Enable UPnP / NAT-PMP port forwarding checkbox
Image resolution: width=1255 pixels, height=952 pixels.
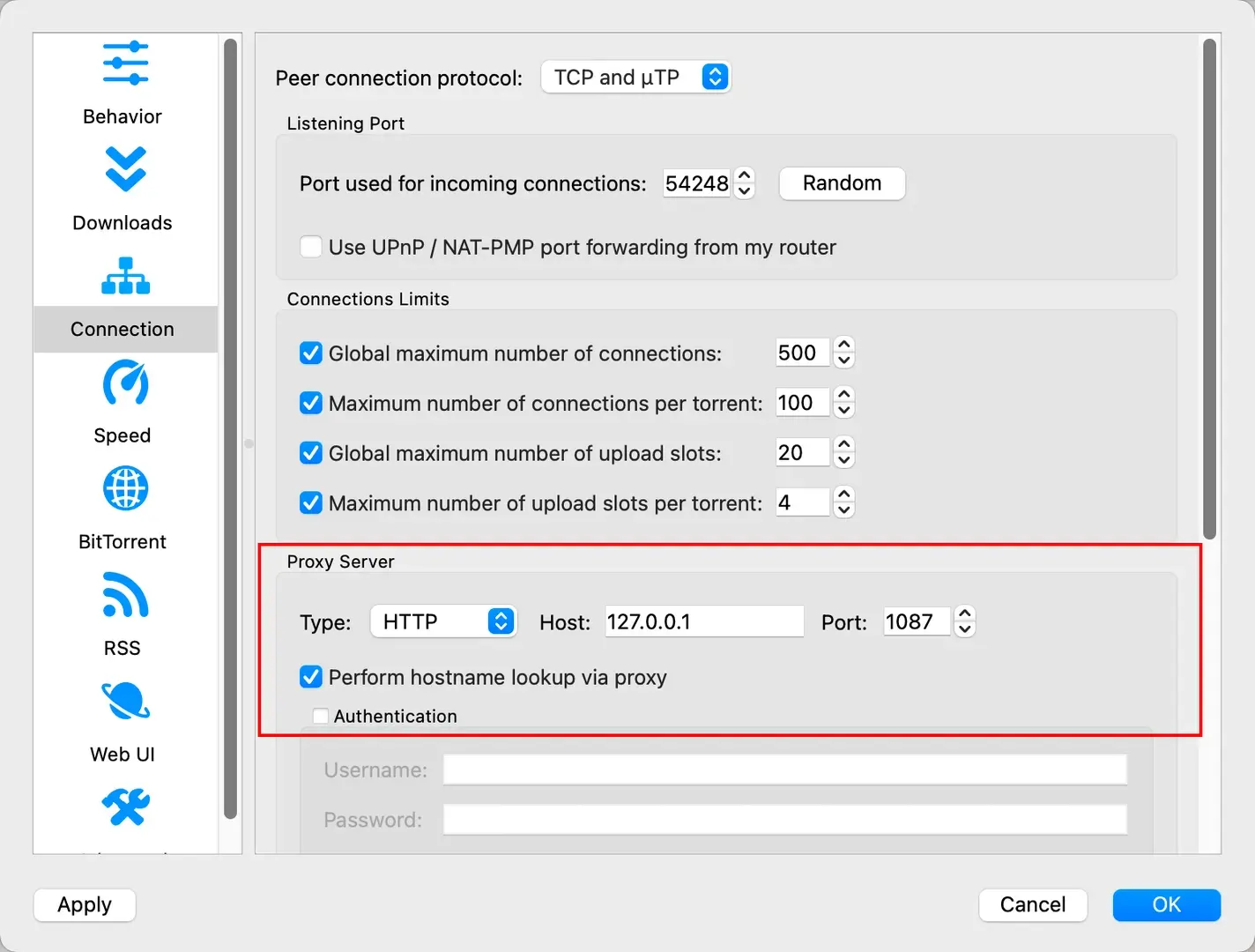tap(310, 247)
